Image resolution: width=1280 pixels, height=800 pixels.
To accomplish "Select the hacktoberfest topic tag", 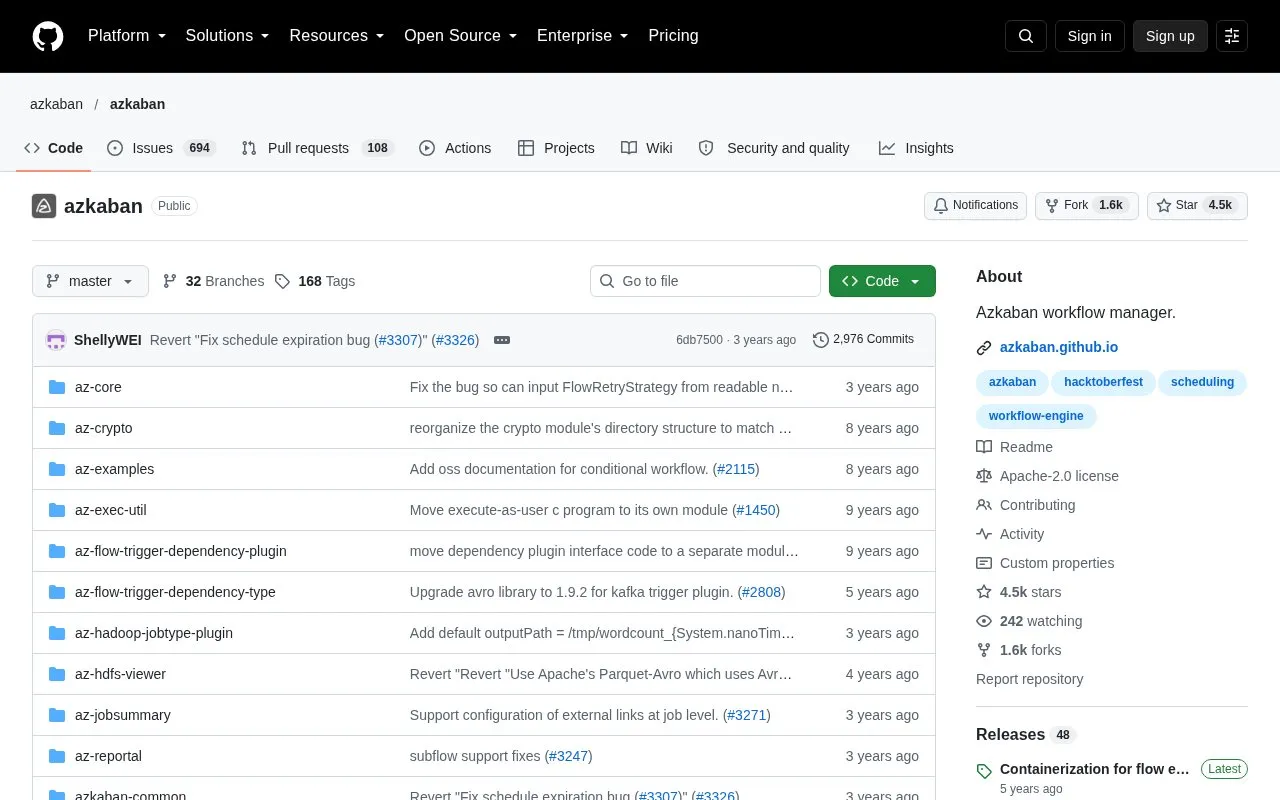I will point(1104,382).
